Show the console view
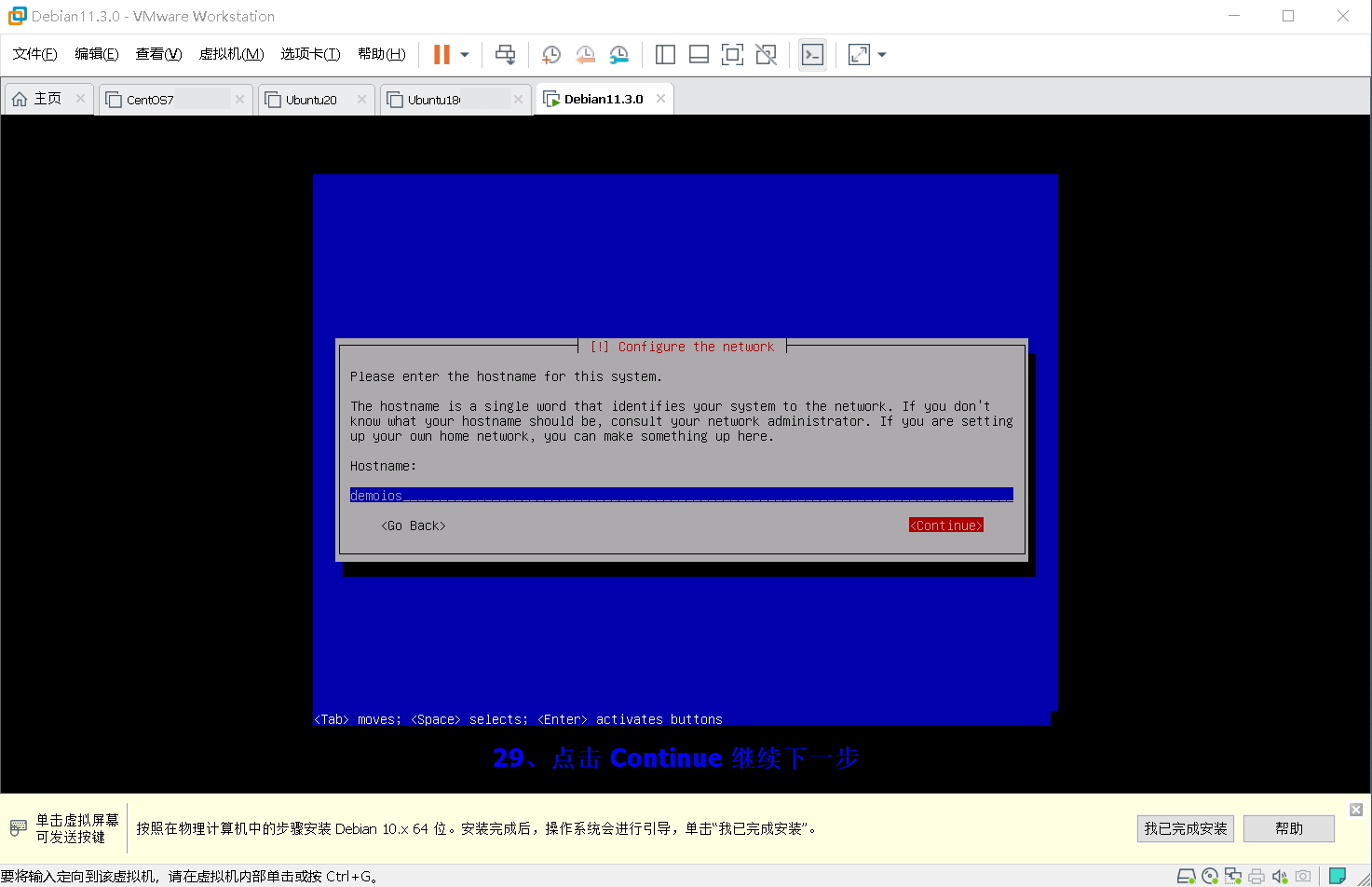Screen dimensions: 1372x887 pos(812,55)
